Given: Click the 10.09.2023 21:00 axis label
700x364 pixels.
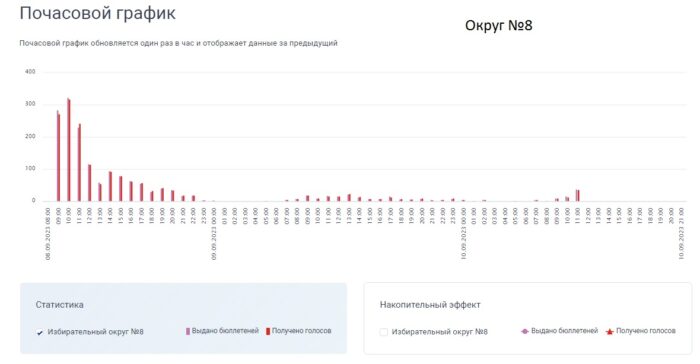Looking at the screenshot, I should pos(681,233).
